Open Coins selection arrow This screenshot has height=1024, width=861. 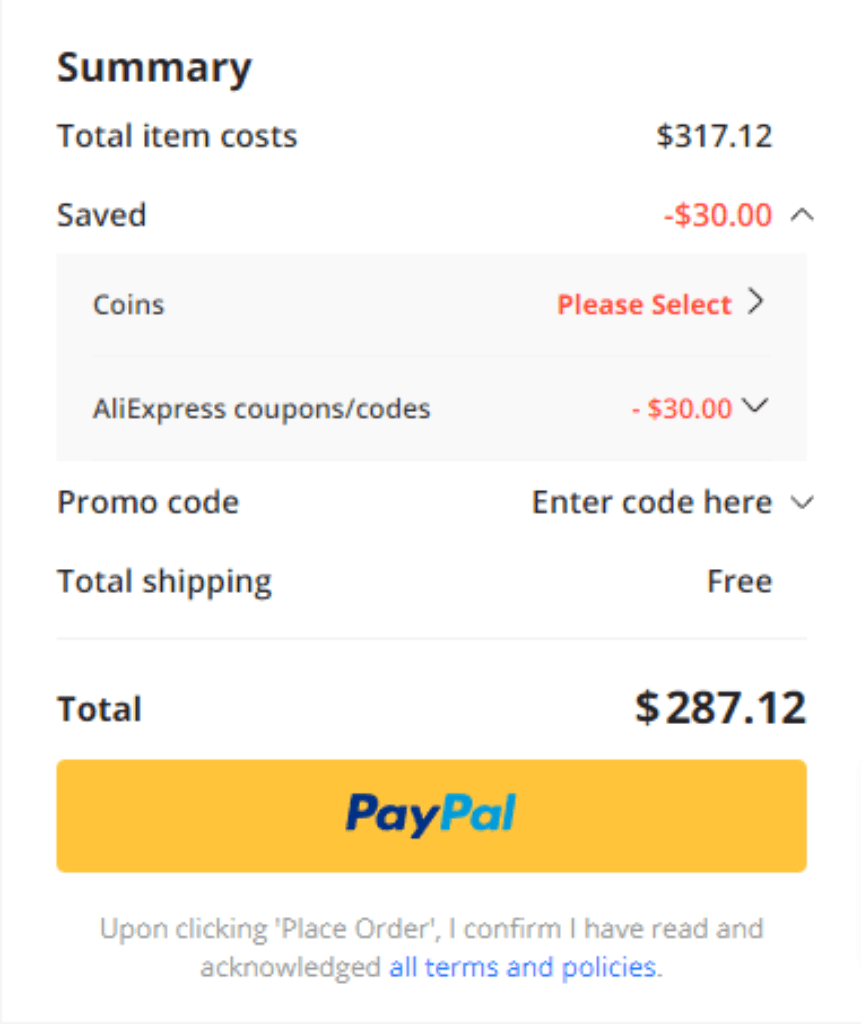tap(756, 302)
